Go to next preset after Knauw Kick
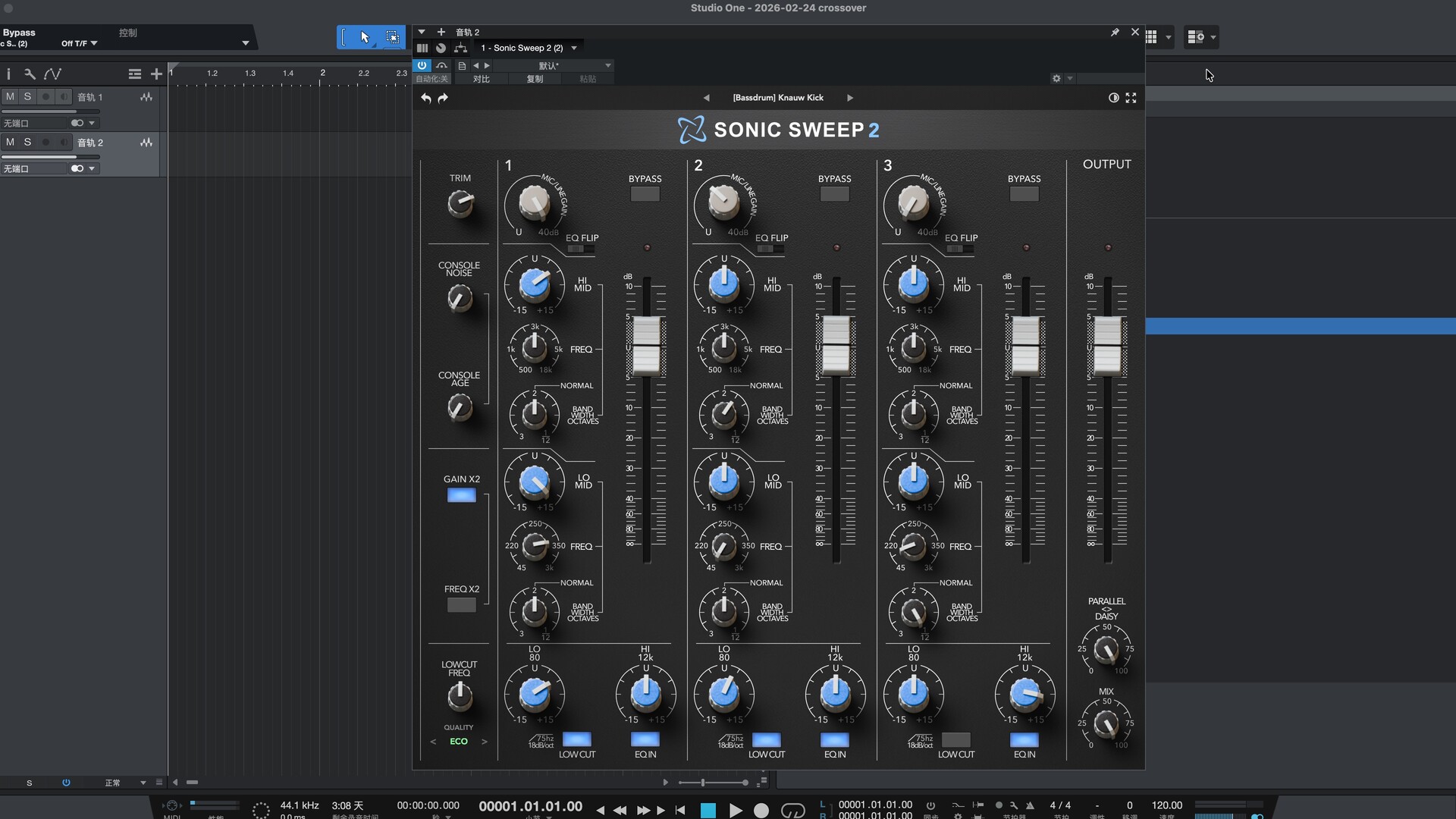Viewport: 1456px width, 819px height. click(x=849, y=98)
